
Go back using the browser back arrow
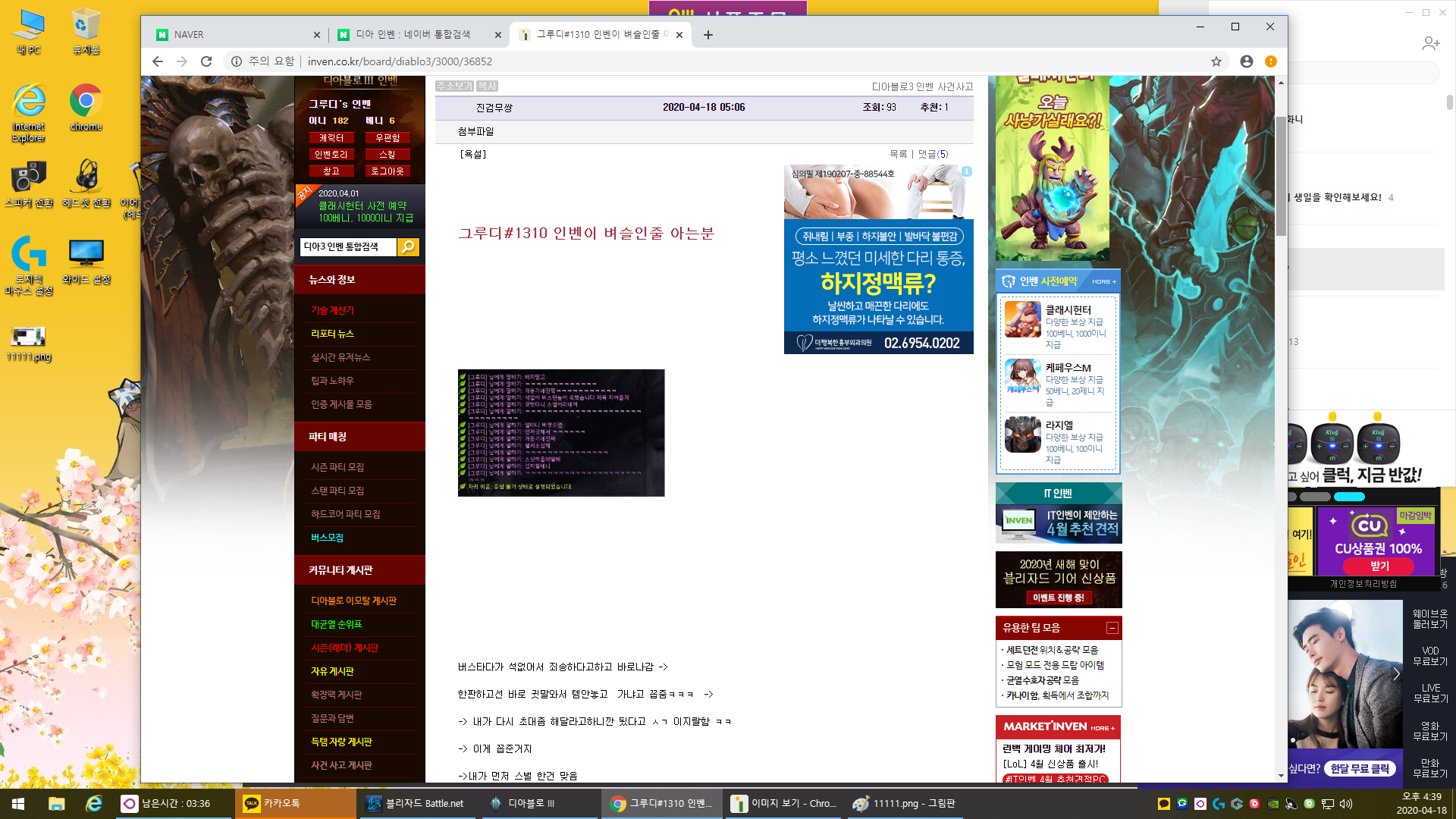pos(158,61)
